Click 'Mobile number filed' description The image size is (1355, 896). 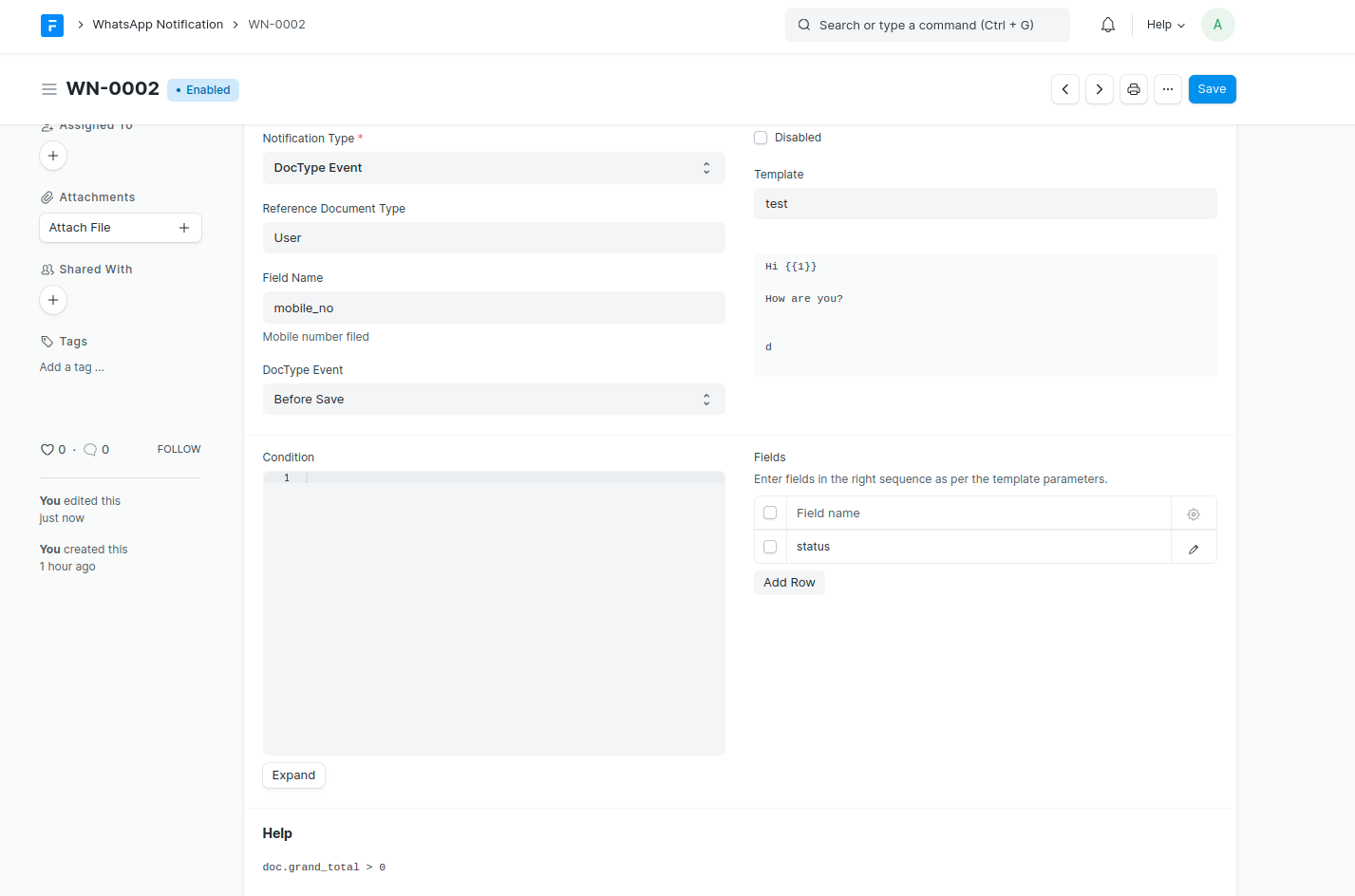316,337
